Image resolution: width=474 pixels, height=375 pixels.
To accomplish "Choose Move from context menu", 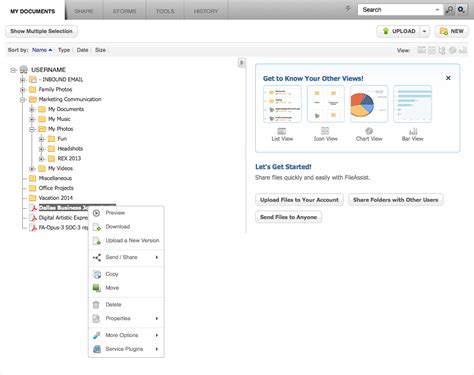I will pyautogui.click(x=126, y=288).
